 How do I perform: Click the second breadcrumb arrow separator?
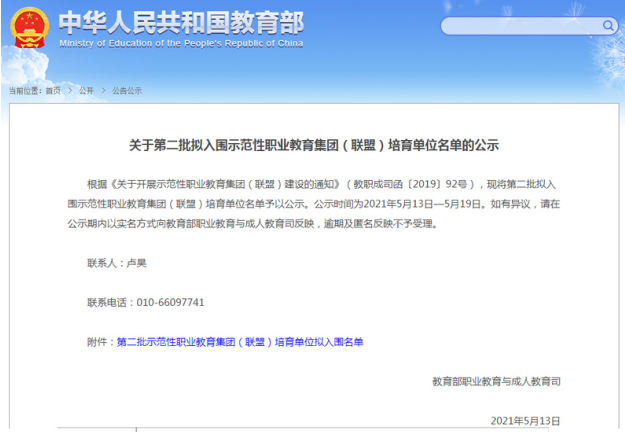pyautogui.click(x=103, y=90)
